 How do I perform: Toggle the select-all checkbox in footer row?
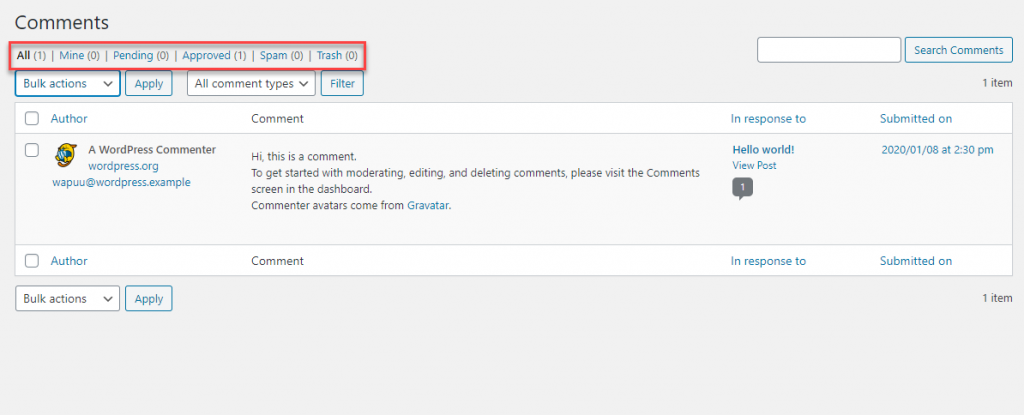coord(31,261)
